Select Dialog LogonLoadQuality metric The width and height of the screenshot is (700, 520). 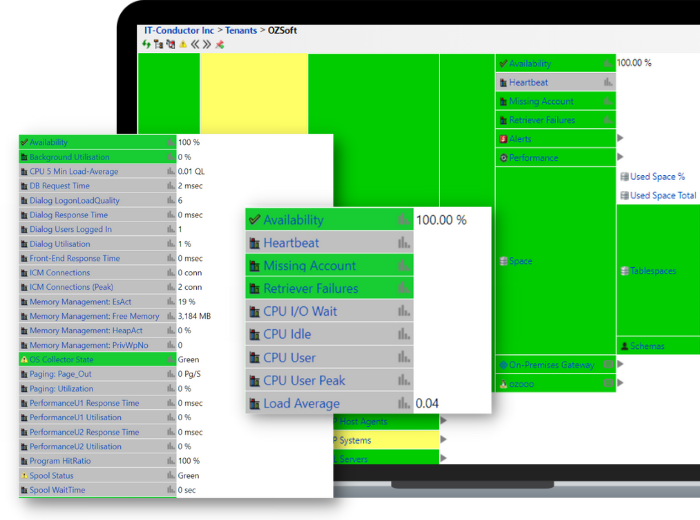97,200
